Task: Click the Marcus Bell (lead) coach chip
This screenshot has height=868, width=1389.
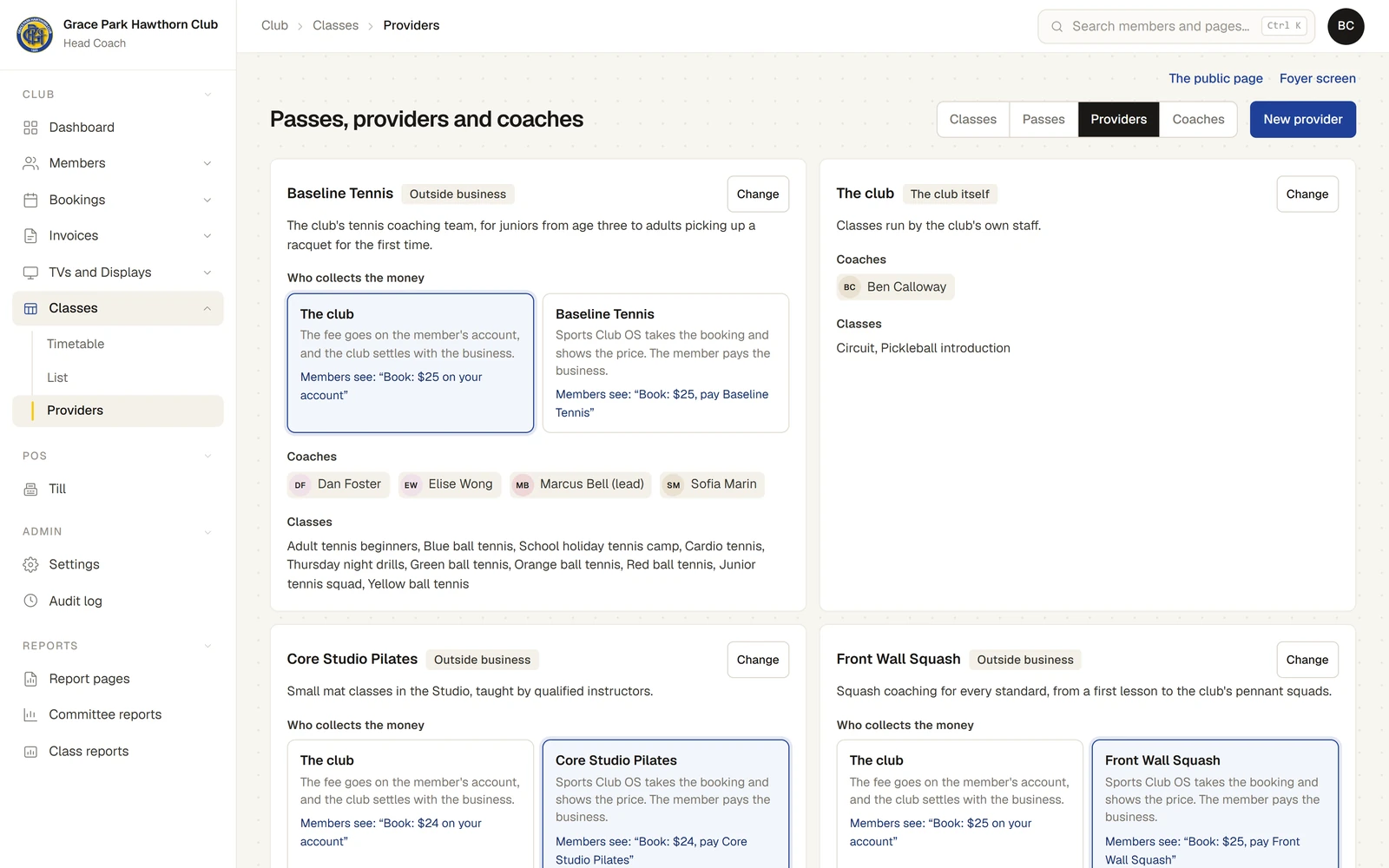Action: coord(581,484)
